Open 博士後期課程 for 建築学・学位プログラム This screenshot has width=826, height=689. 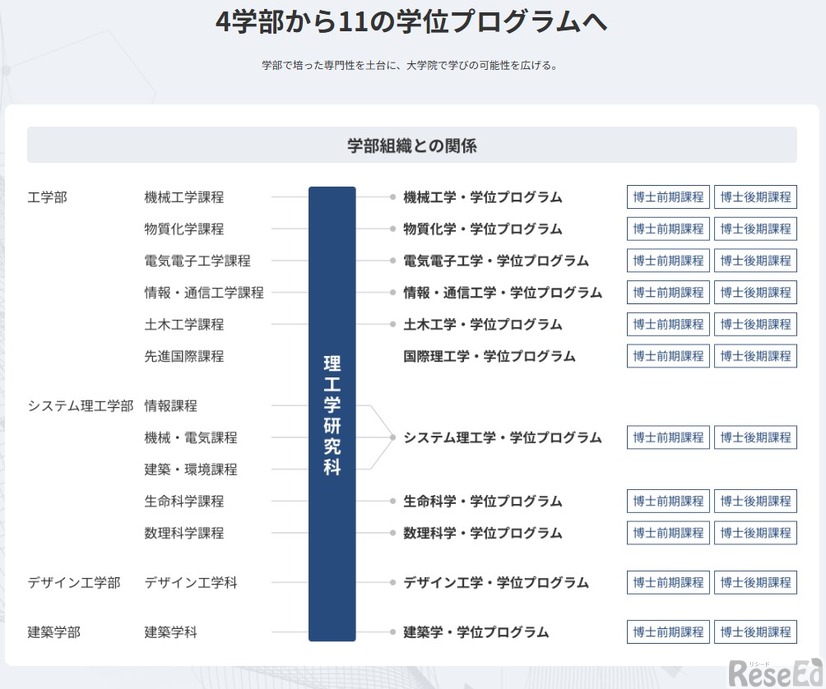pyautogui.click(x=755, y=632)
